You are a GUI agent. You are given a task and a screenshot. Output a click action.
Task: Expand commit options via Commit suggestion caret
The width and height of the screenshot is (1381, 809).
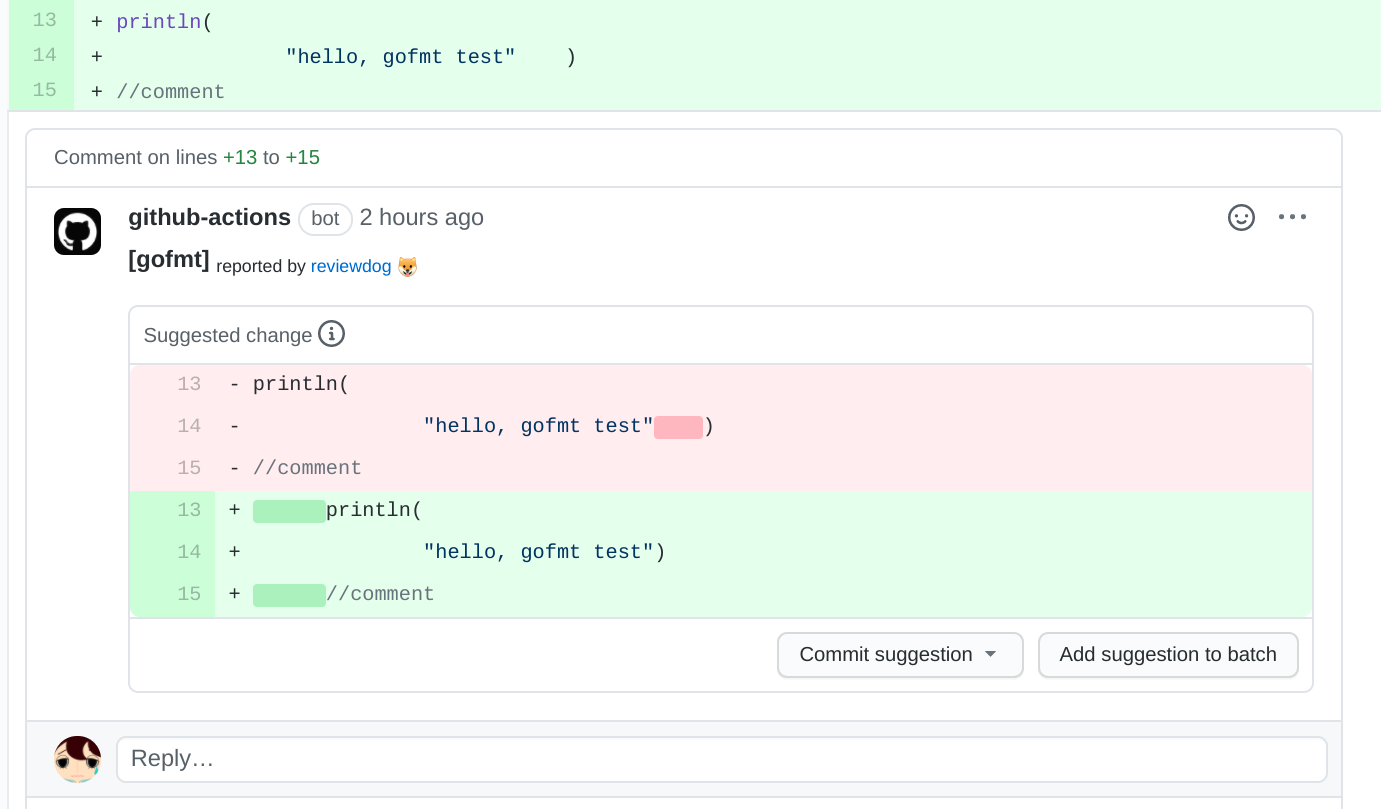(x=991, y=654)
